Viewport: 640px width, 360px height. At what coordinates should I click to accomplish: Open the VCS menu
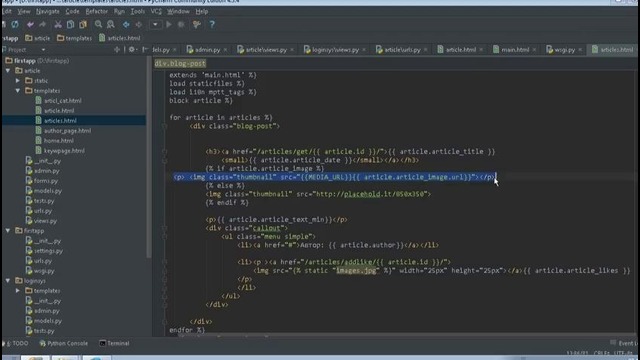pyautogui.click(x=156, y=11)
